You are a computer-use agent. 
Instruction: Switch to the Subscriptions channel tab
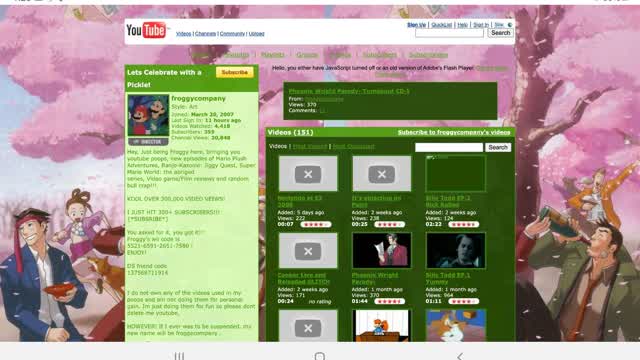(x=428, y=55)
